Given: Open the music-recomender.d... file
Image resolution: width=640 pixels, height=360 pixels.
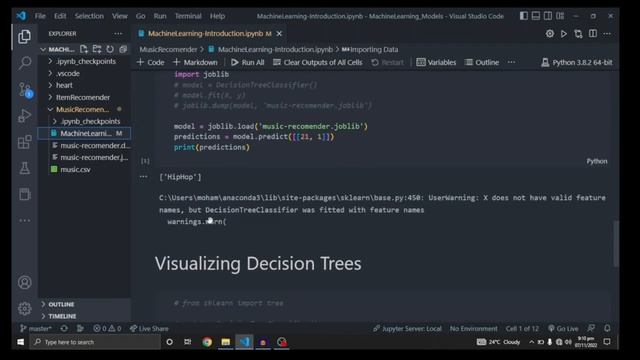Looking at the screenshot, I should (x=84, y=145).
